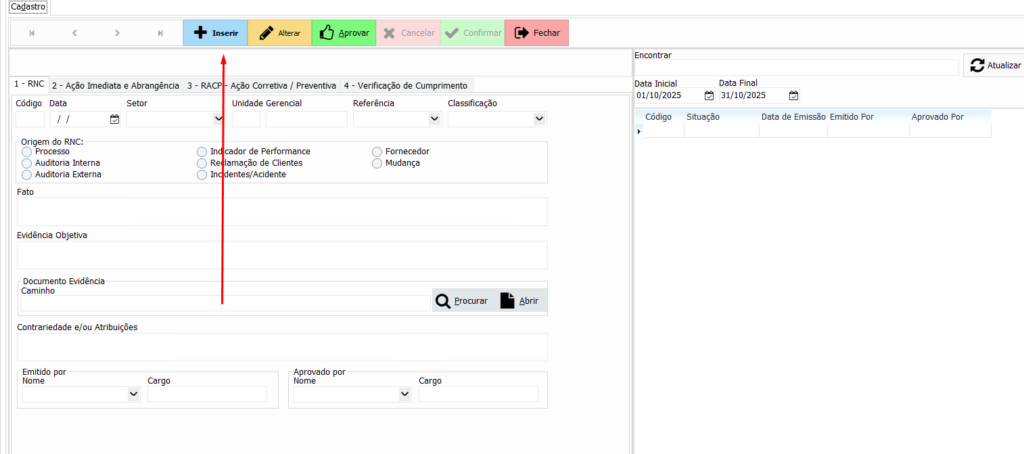1024x454 pixels.
Task: Click the Data de Emissão column header
Action: point(792,117)
